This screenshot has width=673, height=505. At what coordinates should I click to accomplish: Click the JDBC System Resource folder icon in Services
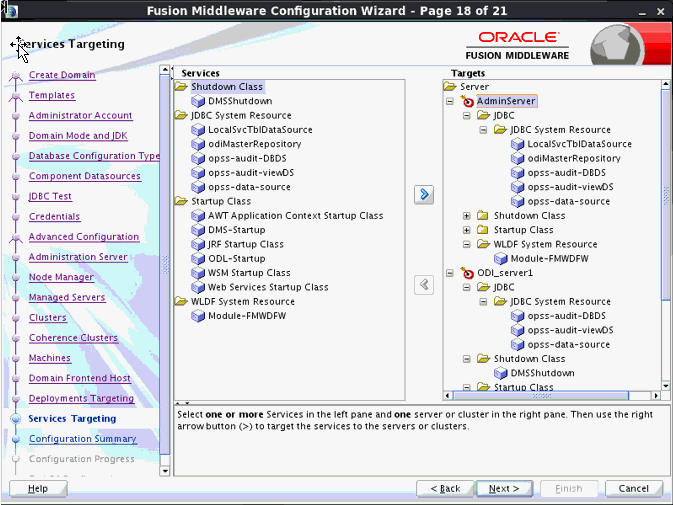click(181, 115)
